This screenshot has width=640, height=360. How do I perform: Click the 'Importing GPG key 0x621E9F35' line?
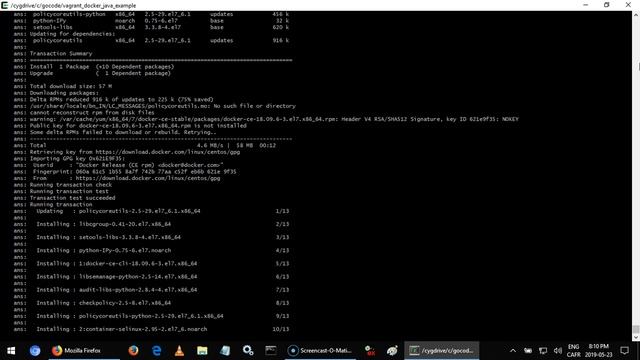click(x=77, y=158)
